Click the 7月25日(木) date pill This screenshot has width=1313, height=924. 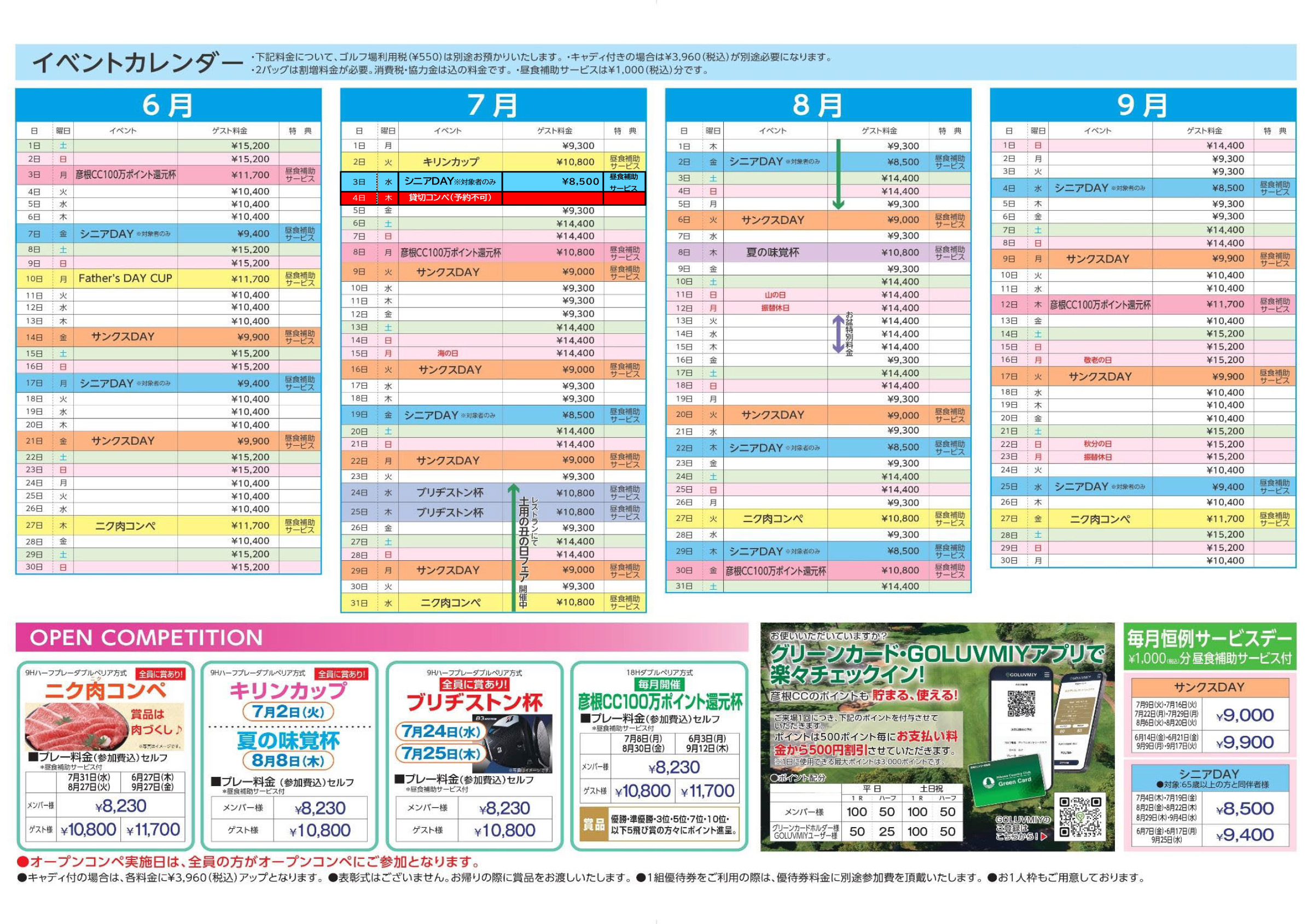click(x=440, y=754)
